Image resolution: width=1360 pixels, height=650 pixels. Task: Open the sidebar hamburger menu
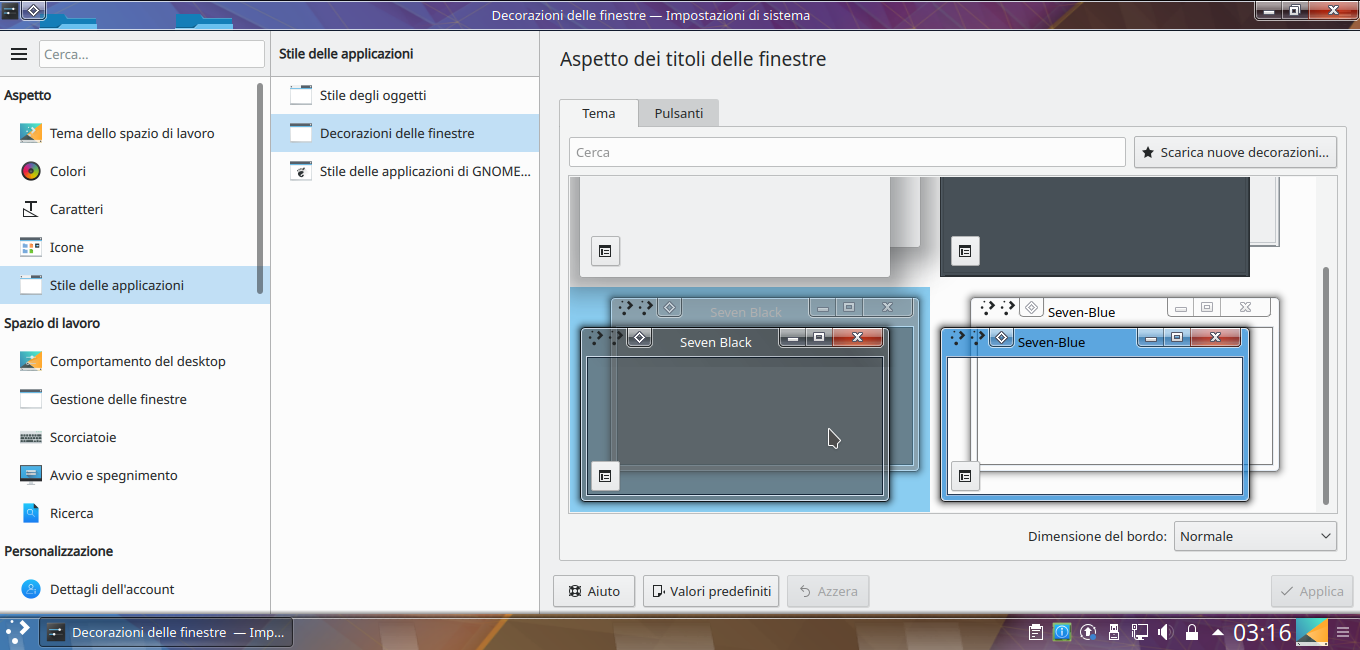coord(18,54)
